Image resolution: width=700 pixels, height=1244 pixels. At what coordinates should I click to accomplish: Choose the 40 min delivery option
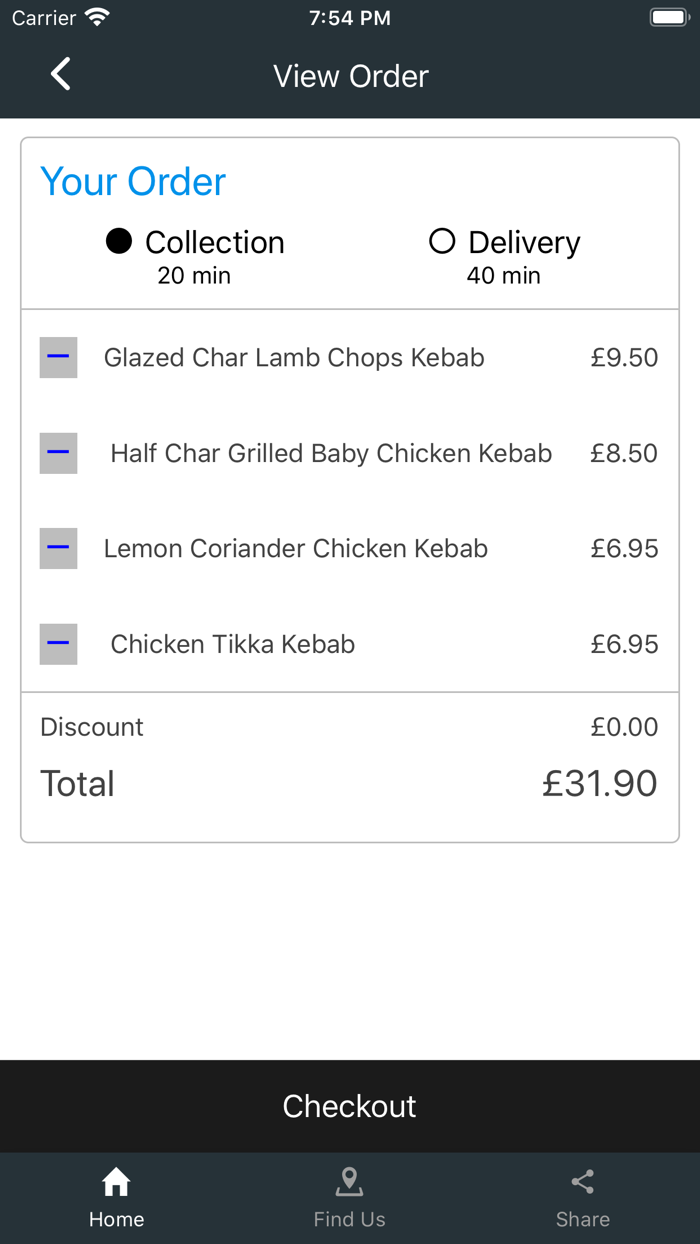(503, 276)
